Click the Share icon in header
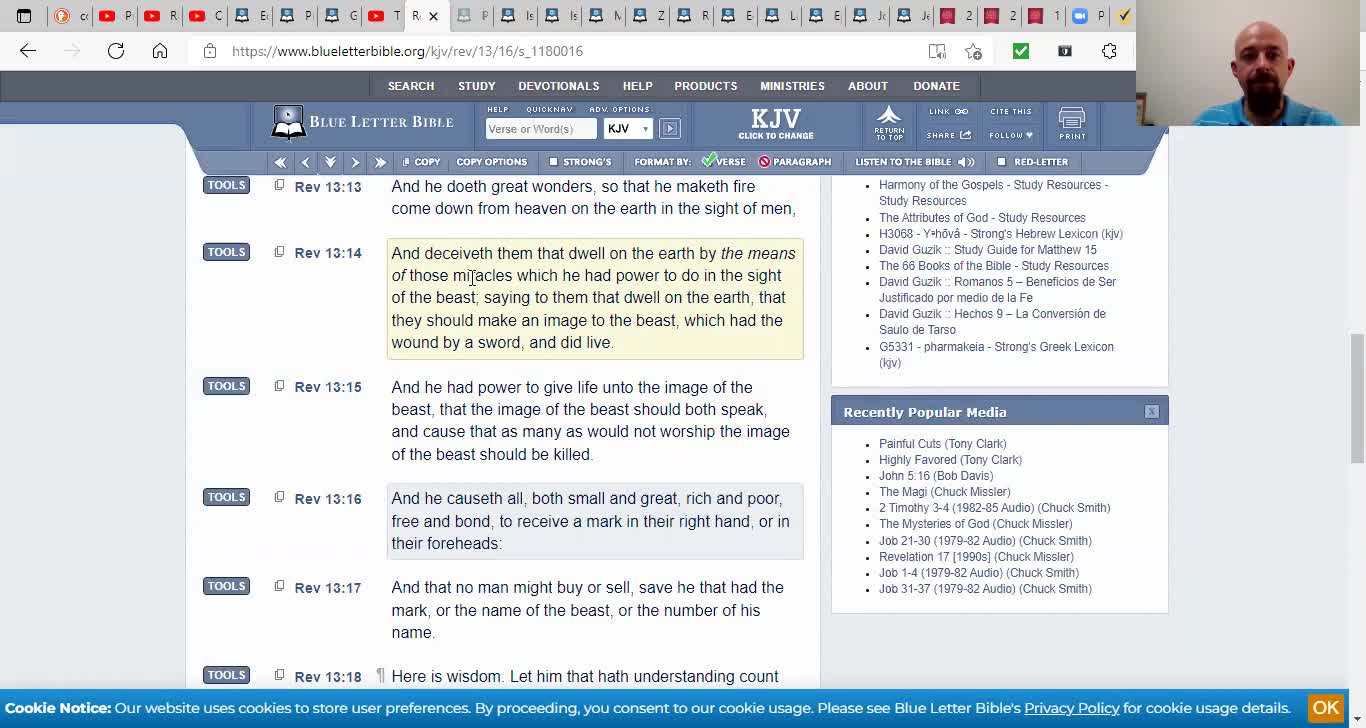Image resolution: width=1366 pixels, height=728 pixels. click(948, 135)
